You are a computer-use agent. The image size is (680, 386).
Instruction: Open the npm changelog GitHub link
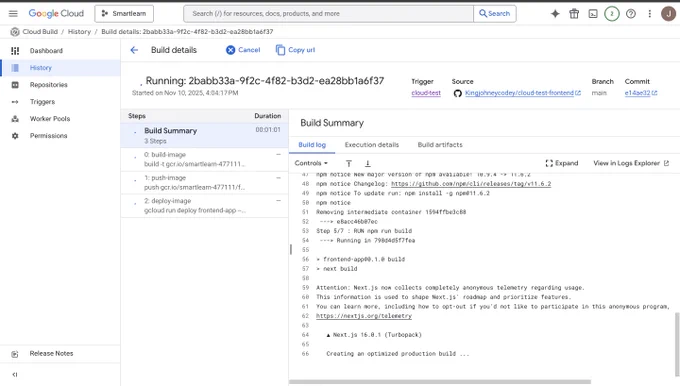click(471, 184)
